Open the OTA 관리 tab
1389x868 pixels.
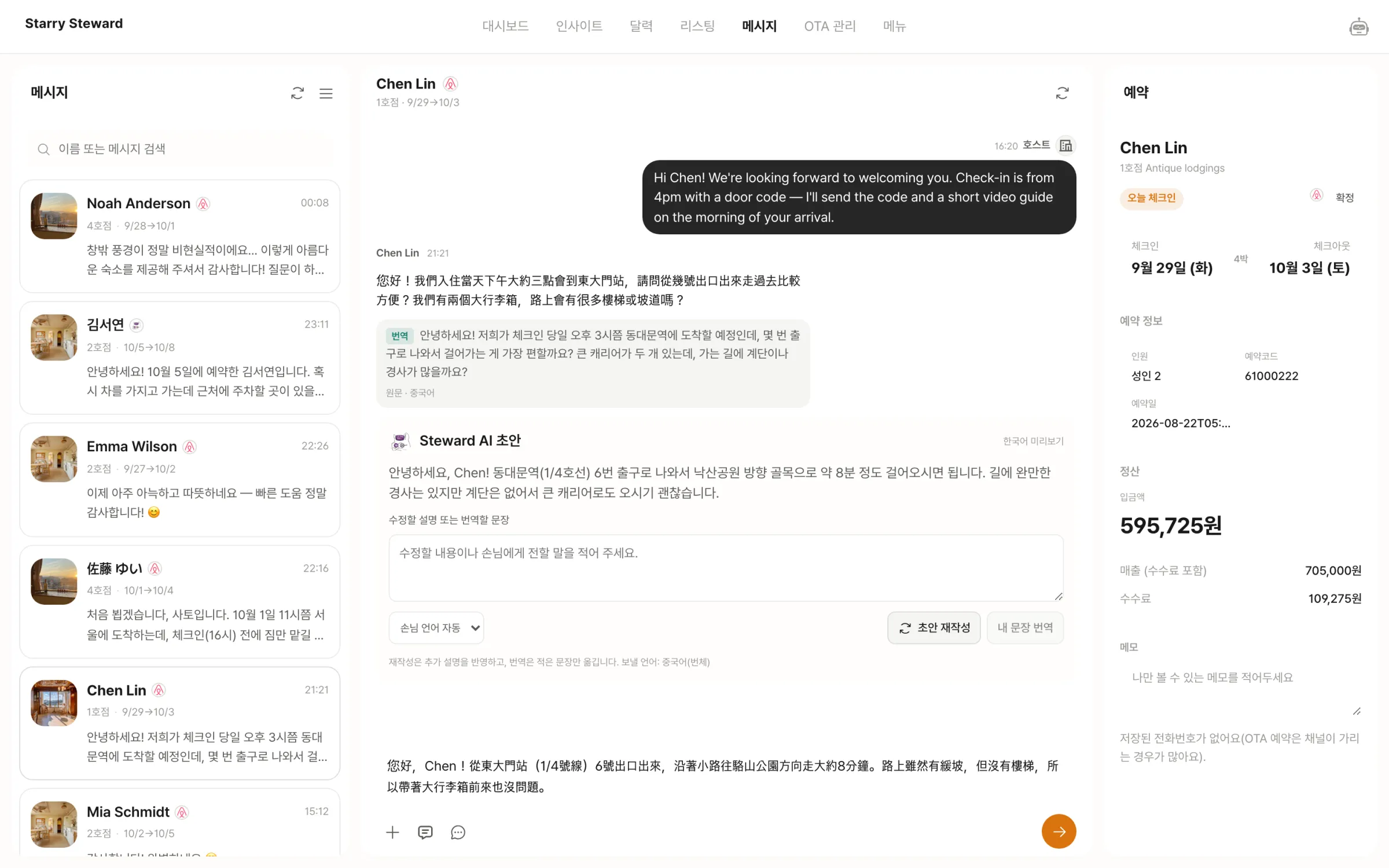pyautogui.click(x=829, y=26)
